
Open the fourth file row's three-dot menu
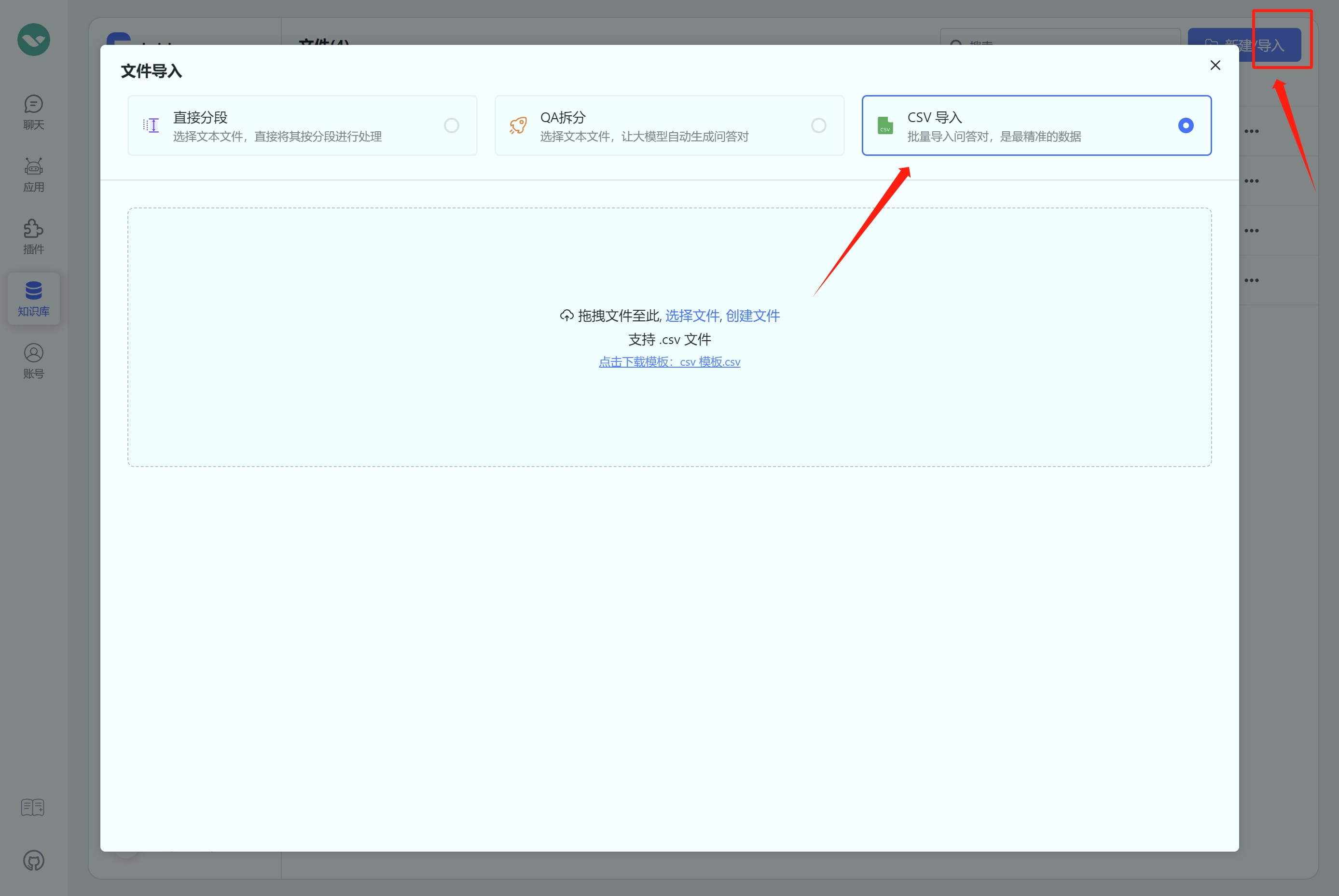pos(1251,280)
